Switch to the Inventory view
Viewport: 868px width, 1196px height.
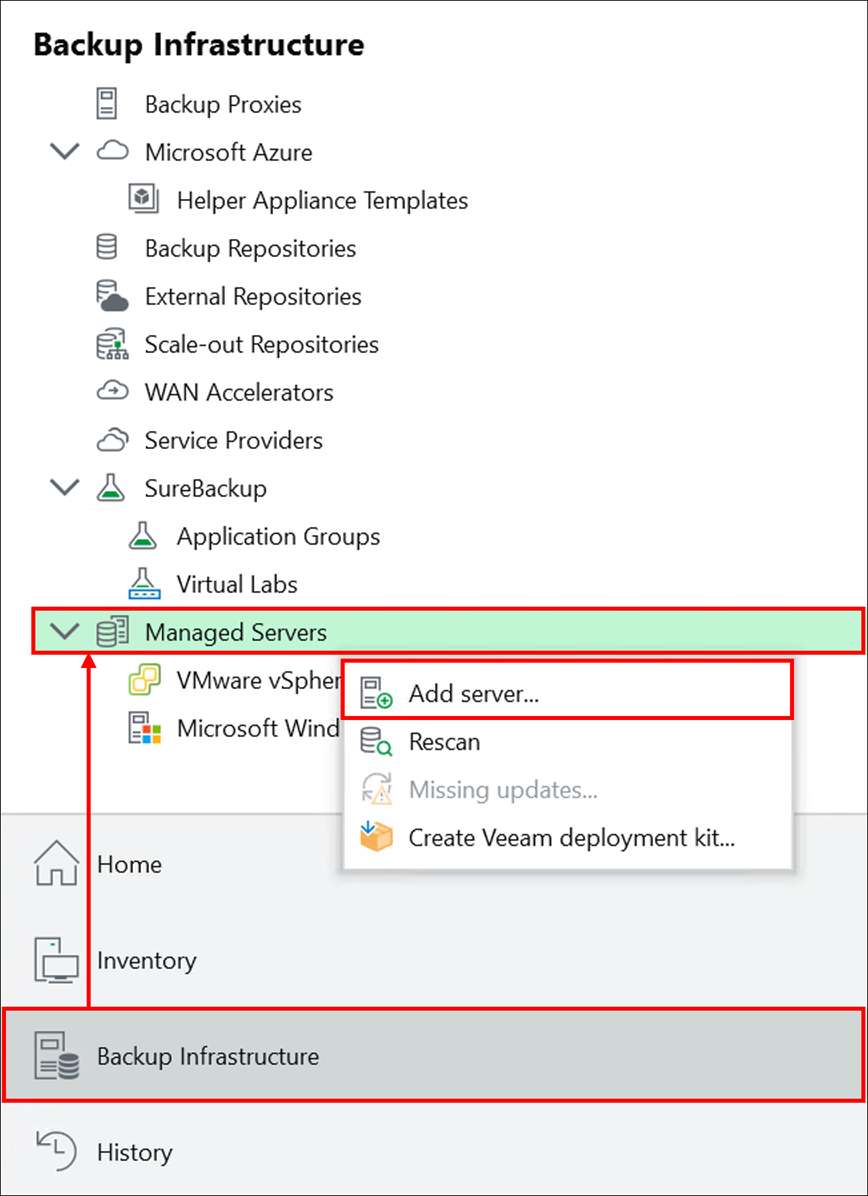click(x=146, y=960)
